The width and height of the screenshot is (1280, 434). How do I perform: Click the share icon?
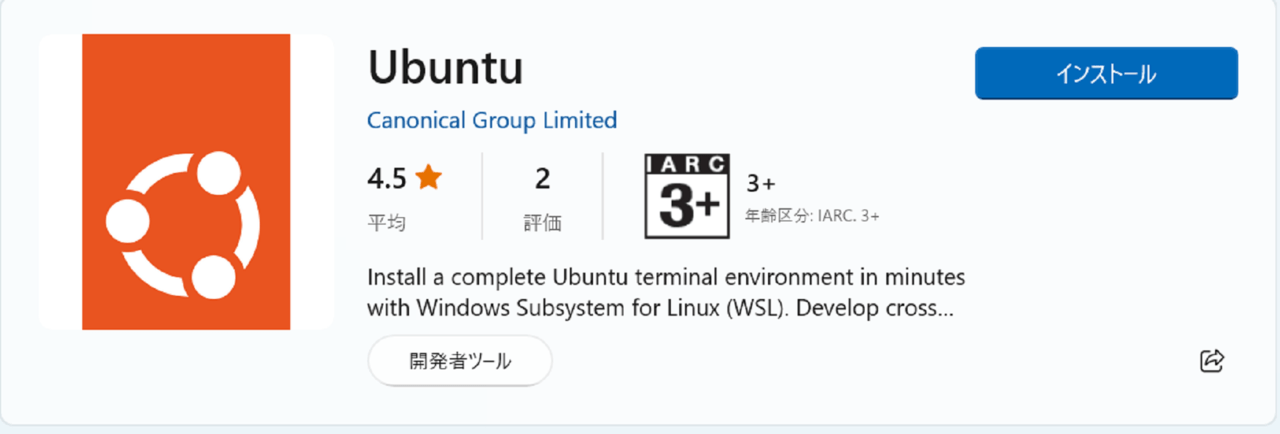click(x=1212, y=361)
